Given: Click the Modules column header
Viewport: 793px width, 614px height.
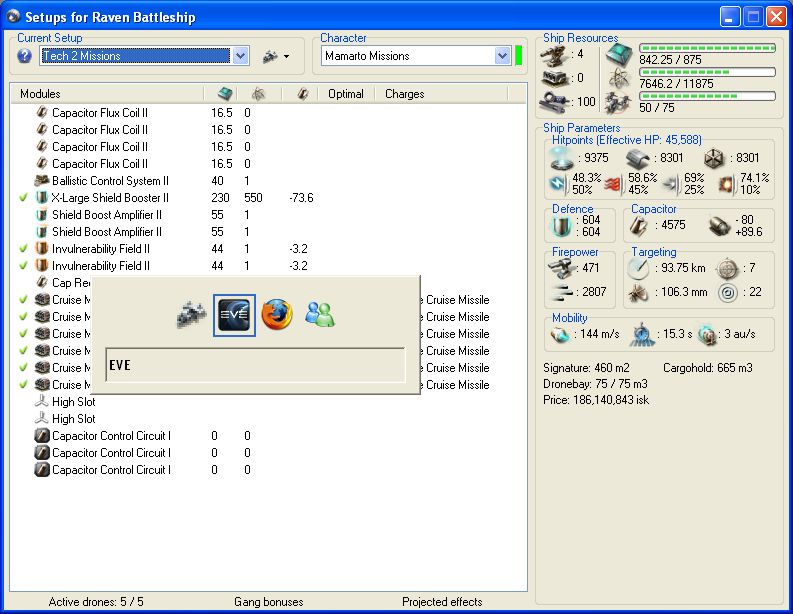Looking at the screenshot, I should 40,94.
